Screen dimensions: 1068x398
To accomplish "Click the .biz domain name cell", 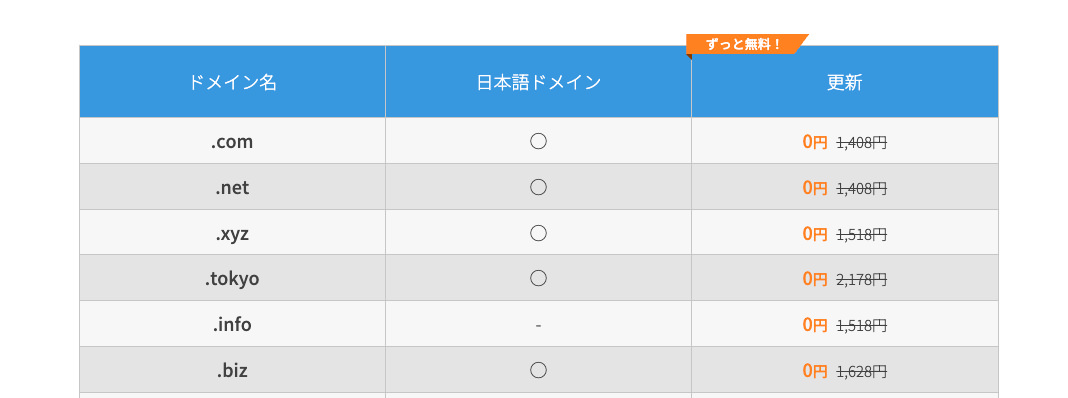I will tap(232, 369).
